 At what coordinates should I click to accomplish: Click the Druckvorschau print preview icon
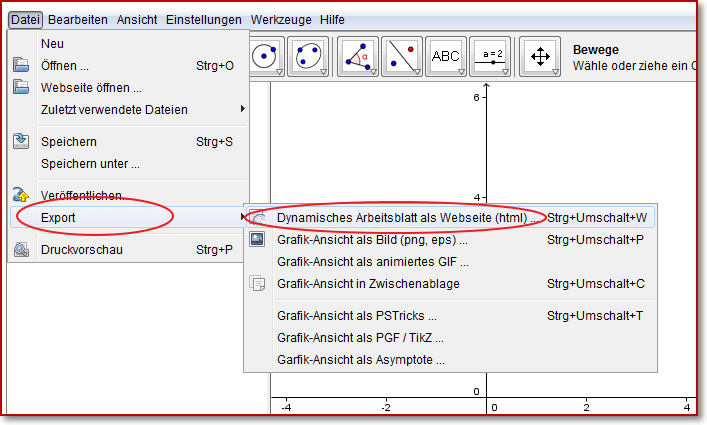tap(22, 249)
